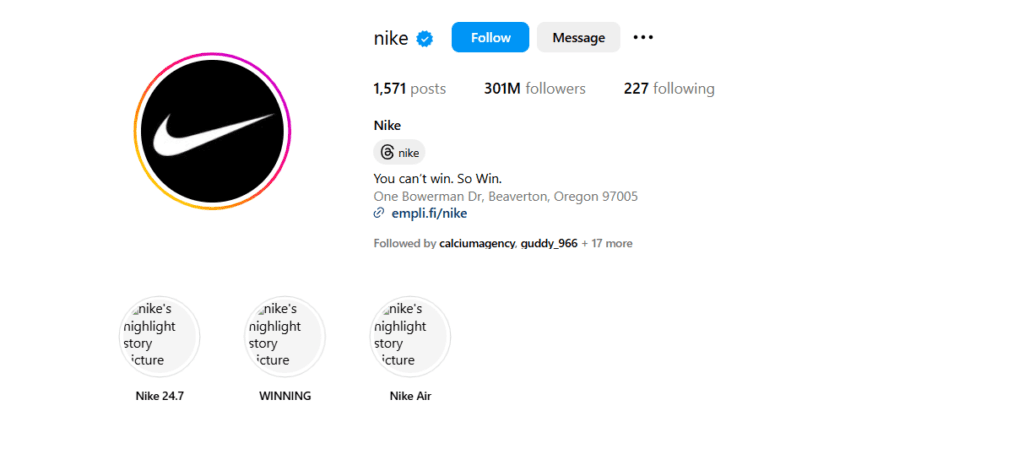The image size is (1024, 454).
Task: Open the Threads icon badge for nike
Action: 399,153
